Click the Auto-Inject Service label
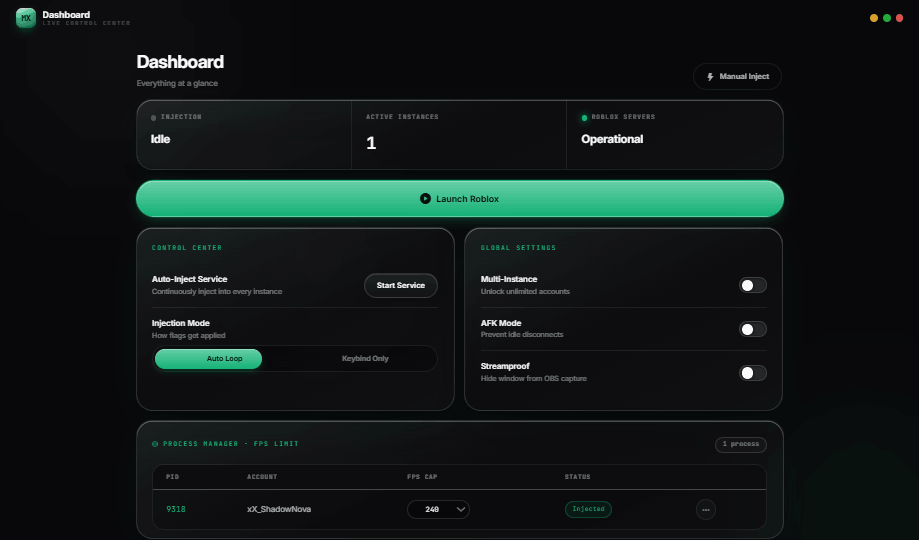The height and width of the screenshot is (540, 919). [189, 279]
